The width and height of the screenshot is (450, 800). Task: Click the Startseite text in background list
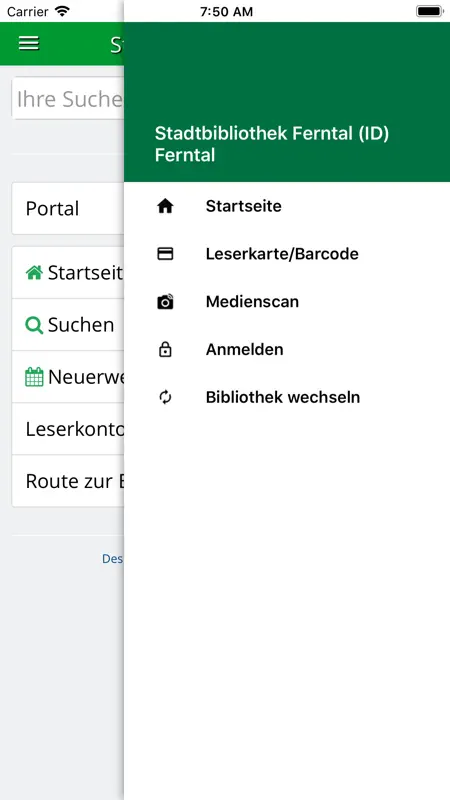(86, 273)
